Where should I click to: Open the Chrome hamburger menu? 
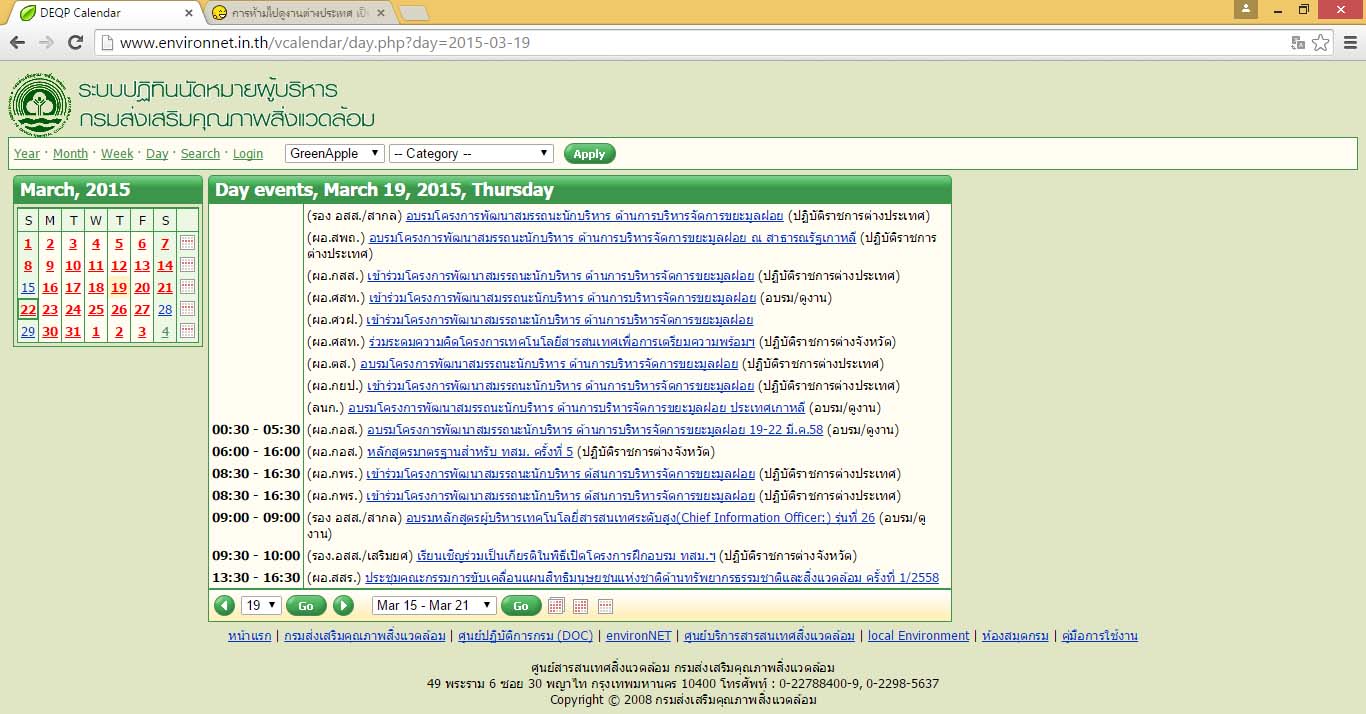click(1350, 43)
